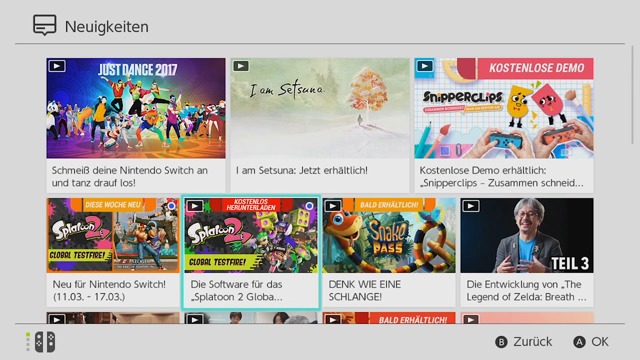Click the text 'Neu für Nintendo Switch!'
Image resolution: width=640 pixels, height=360 pixels.
click(109, 284)
